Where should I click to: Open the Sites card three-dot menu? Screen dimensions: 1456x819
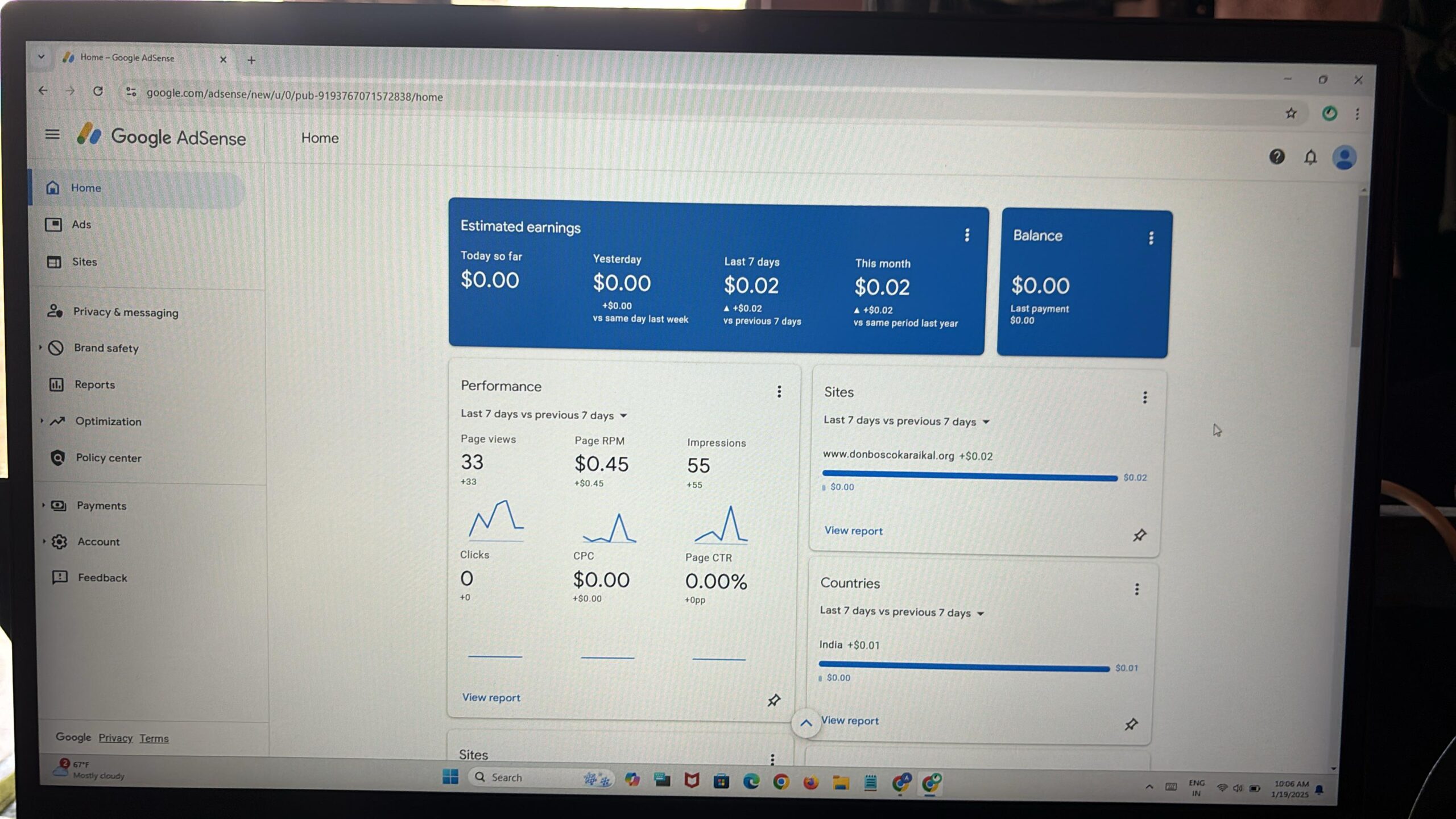coord(1145,397)
